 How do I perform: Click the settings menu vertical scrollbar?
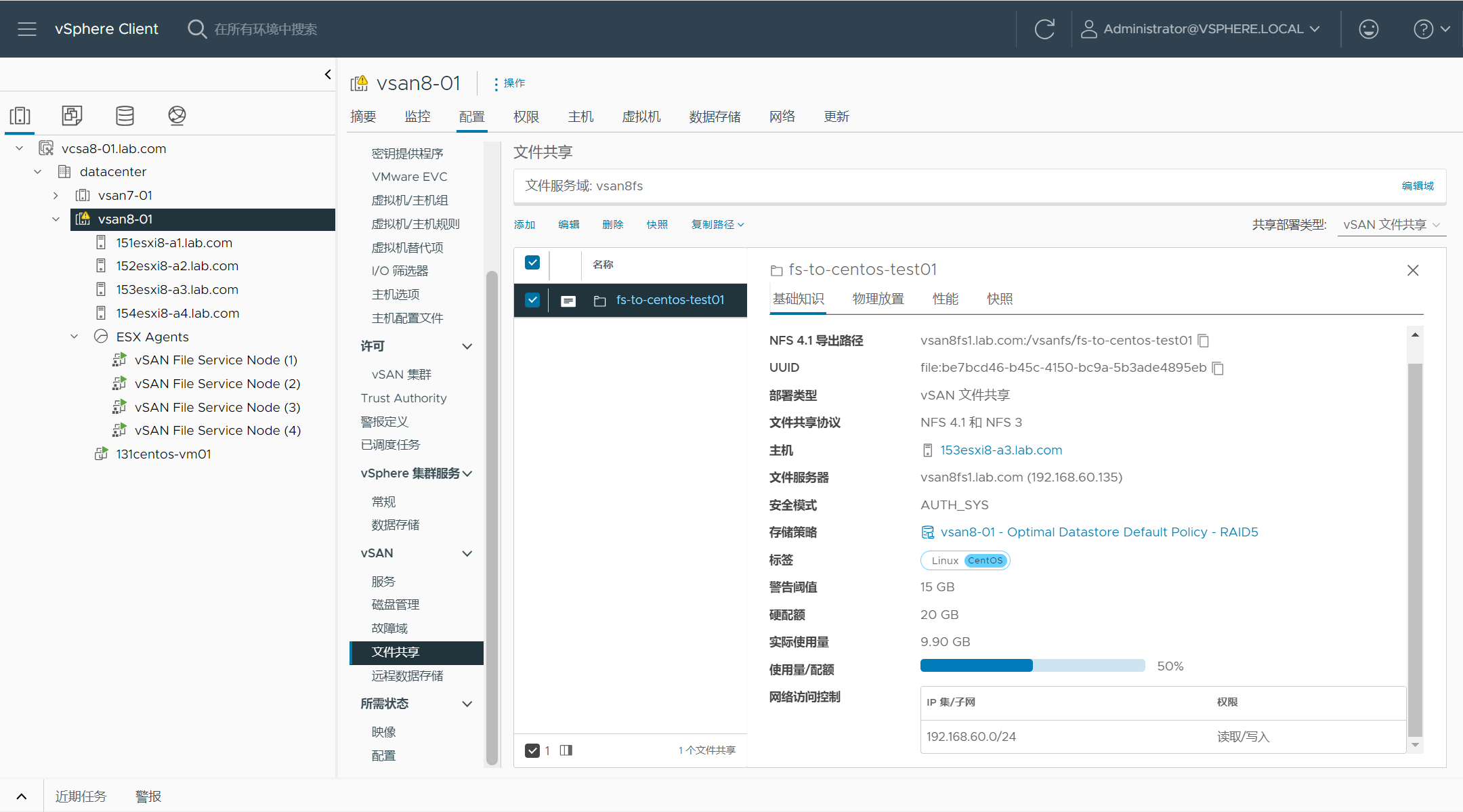click(492, 518)
